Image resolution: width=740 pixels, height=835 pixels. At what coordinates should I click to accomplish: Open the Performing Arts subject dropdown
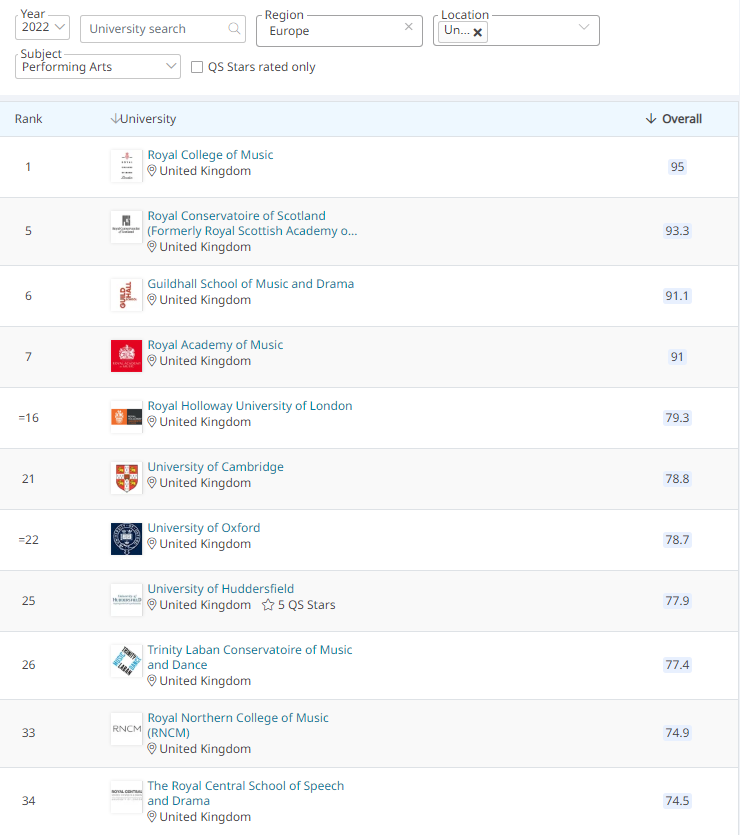tap(98, 67)
